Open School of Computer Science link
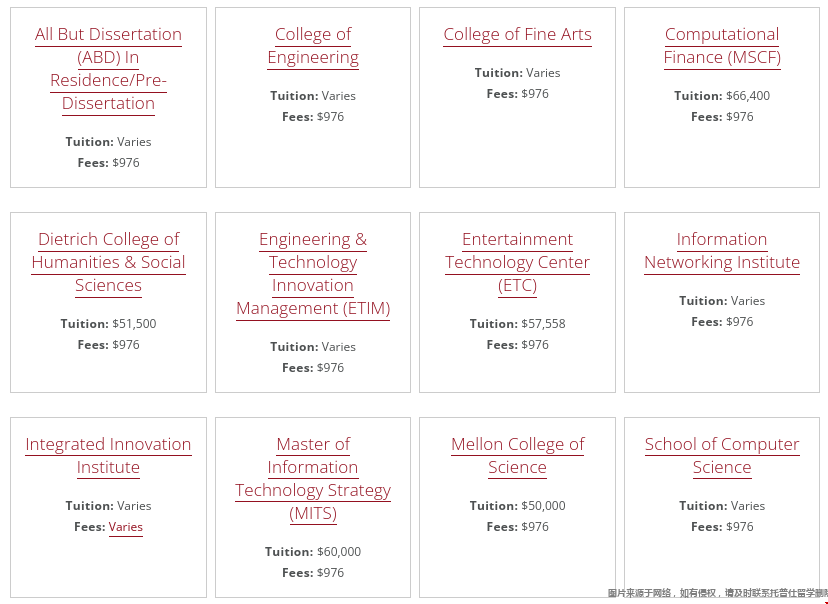 tap(722, 456)
